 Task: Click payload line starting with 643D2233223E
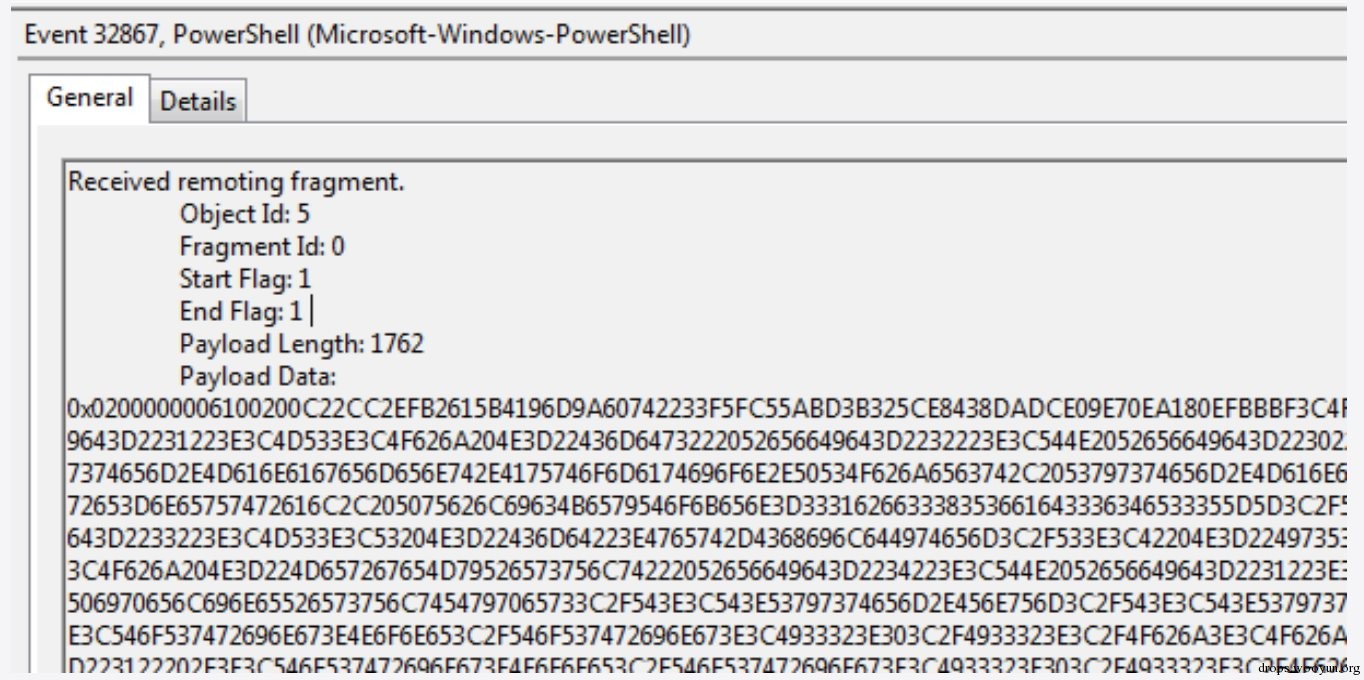click(x=708, y=538)
